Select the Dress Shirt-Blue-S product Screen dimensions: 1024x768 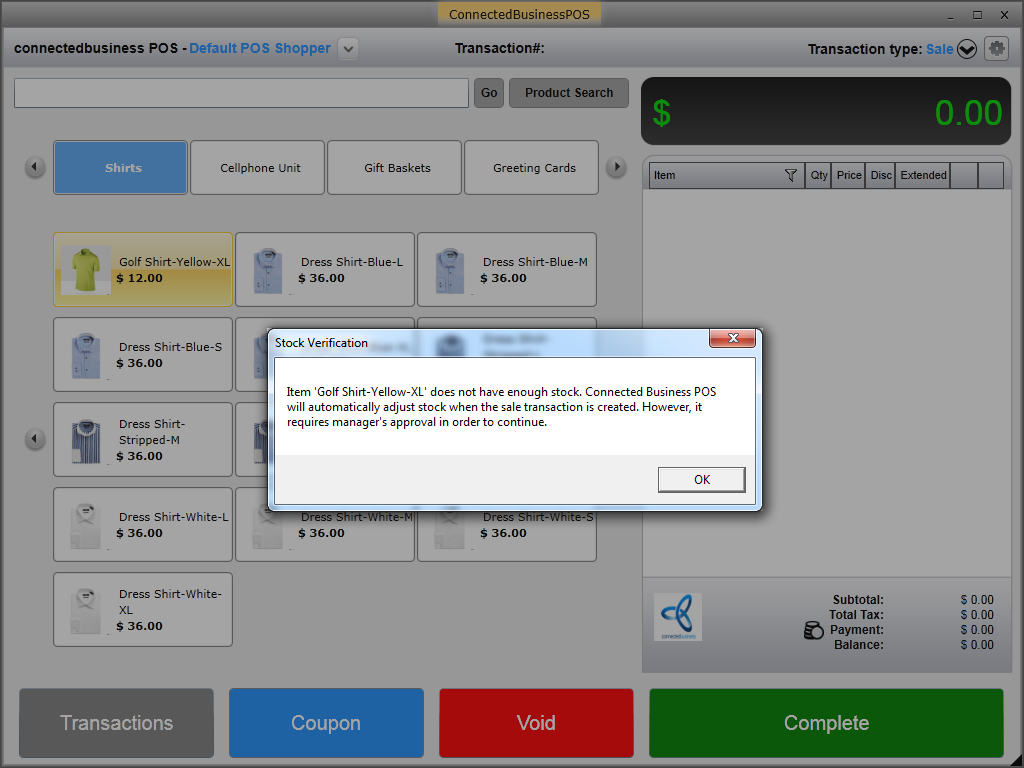point(143,354)
